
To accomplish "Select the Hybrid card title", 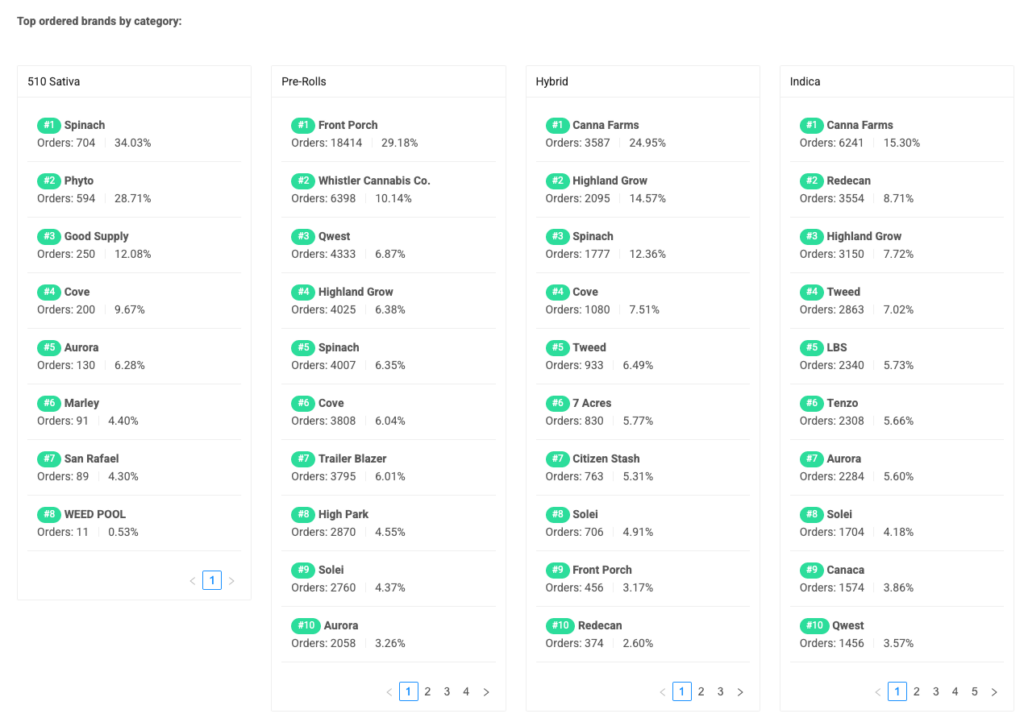I will (x=552, y=82).
